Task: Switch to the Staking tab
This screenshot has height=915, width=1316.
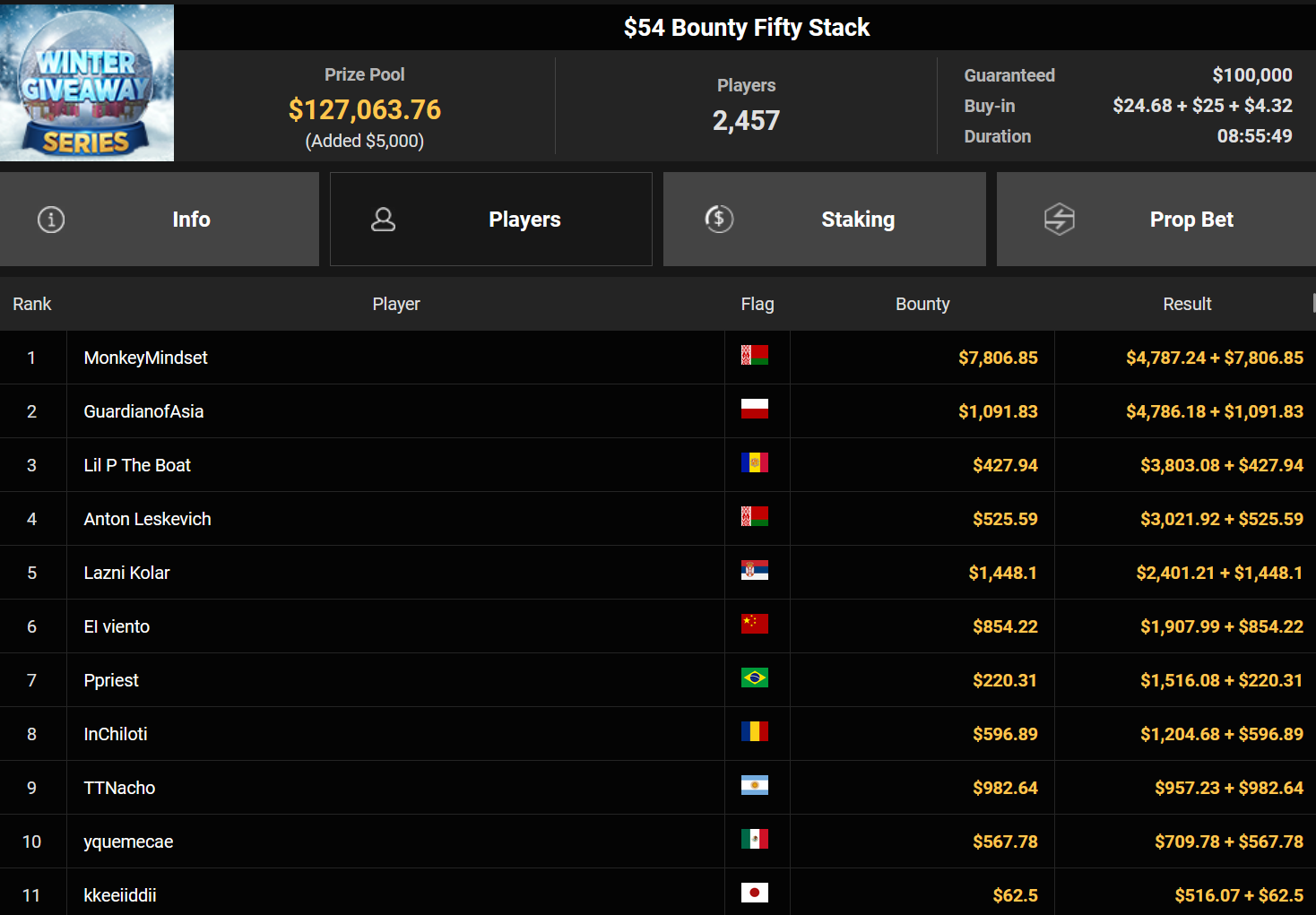Action: [x=857, y=220]
